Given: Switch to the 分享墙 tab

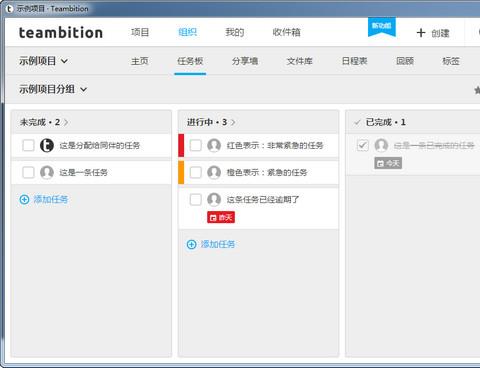Looking at the screenshot, I should click(x=245, y=61).
